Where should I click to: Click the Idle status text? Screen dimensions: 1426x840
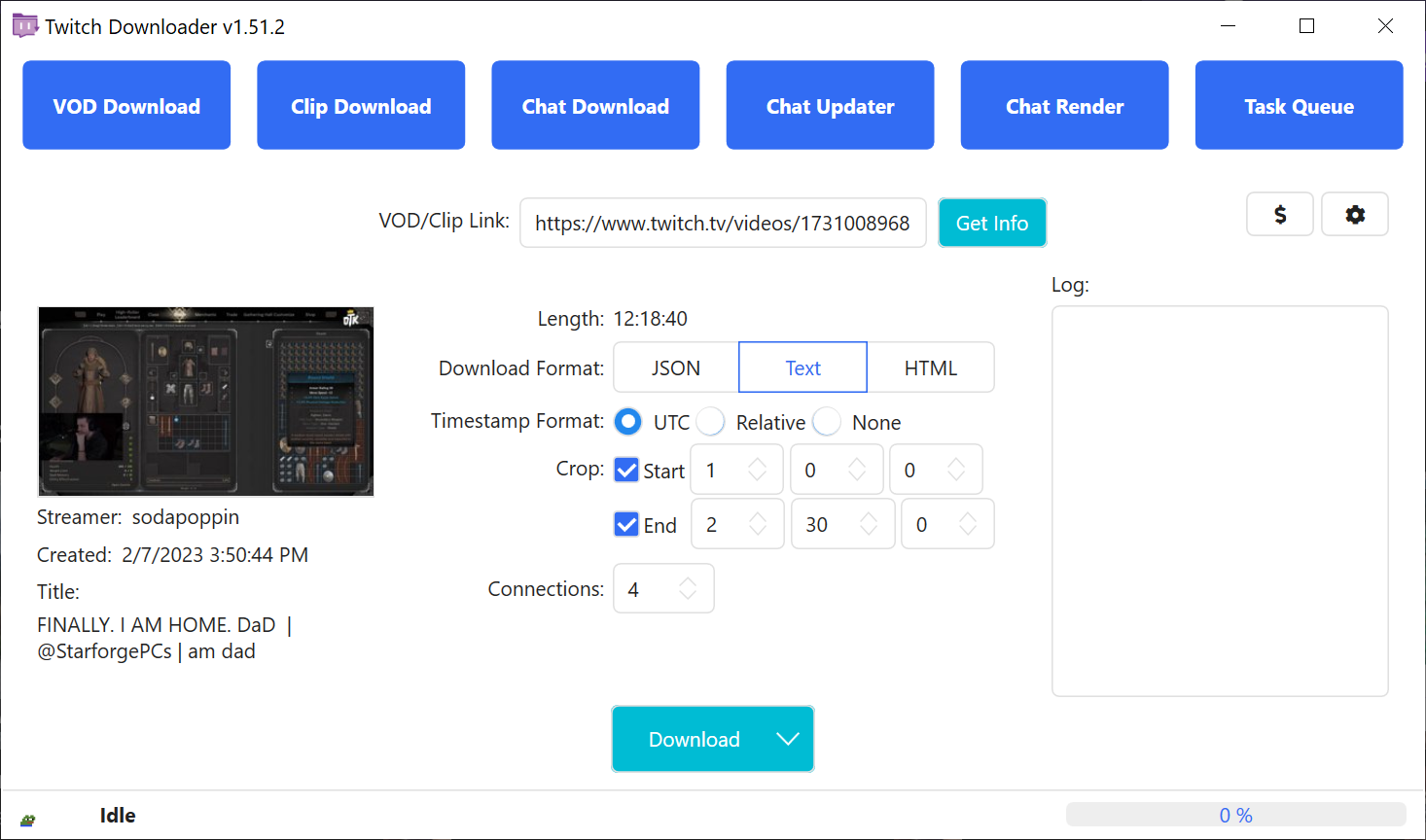(118, 816)
